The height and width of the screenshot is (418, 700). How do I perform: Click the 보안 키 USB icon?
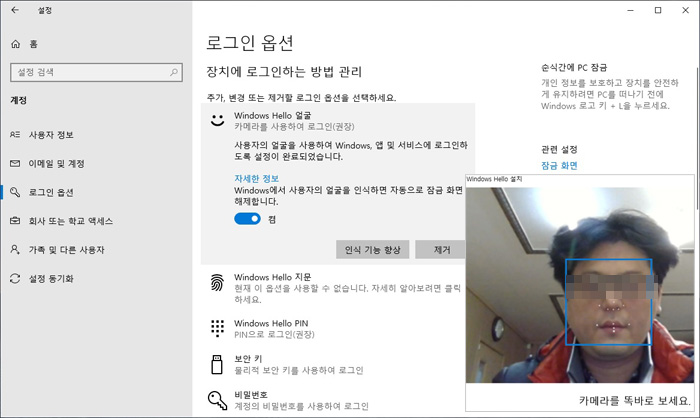pyautogui.click(x=217, y=364)
